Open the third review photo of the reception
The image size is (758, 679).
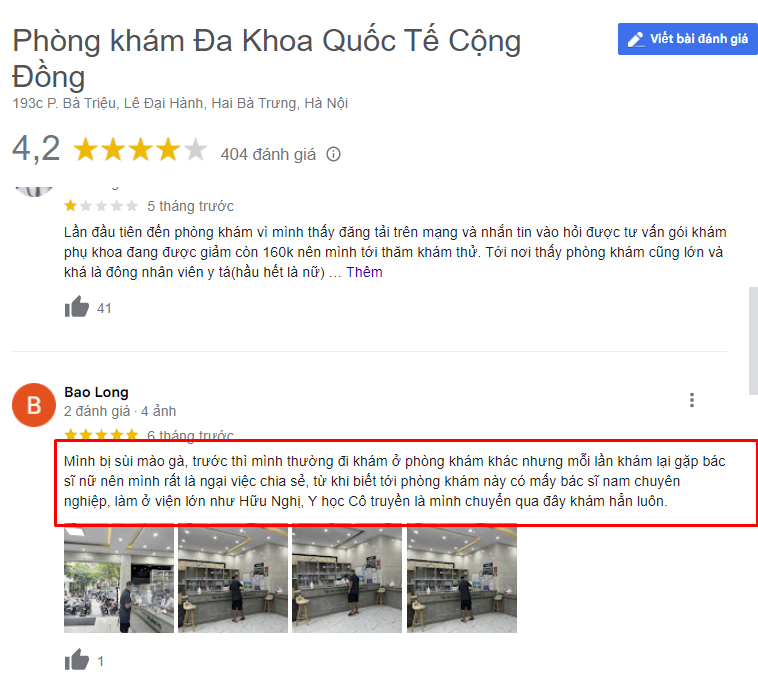(347, 578)
